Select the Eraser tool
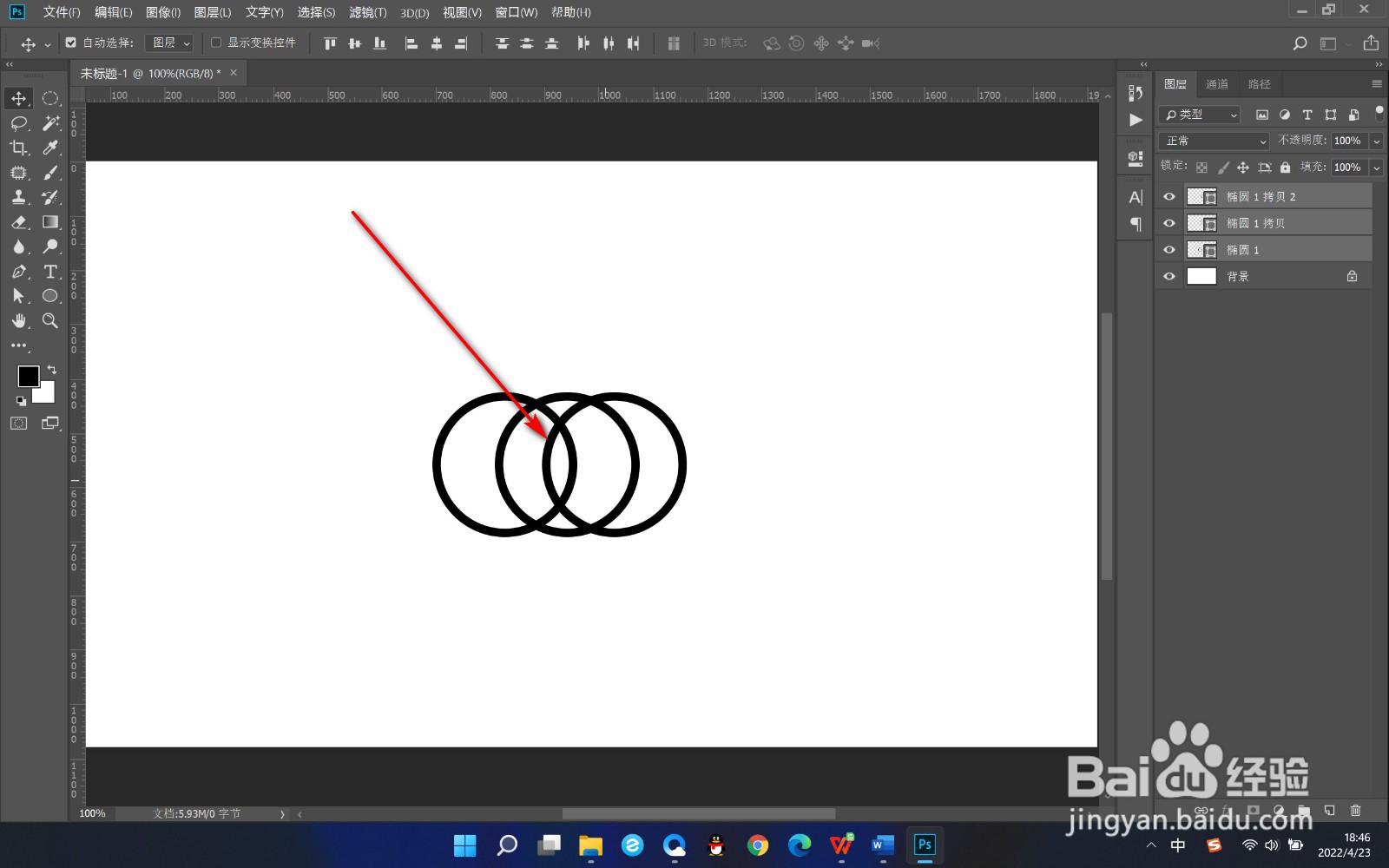Viewport: 1389px width, 868px height. click(x=19, y=222)
